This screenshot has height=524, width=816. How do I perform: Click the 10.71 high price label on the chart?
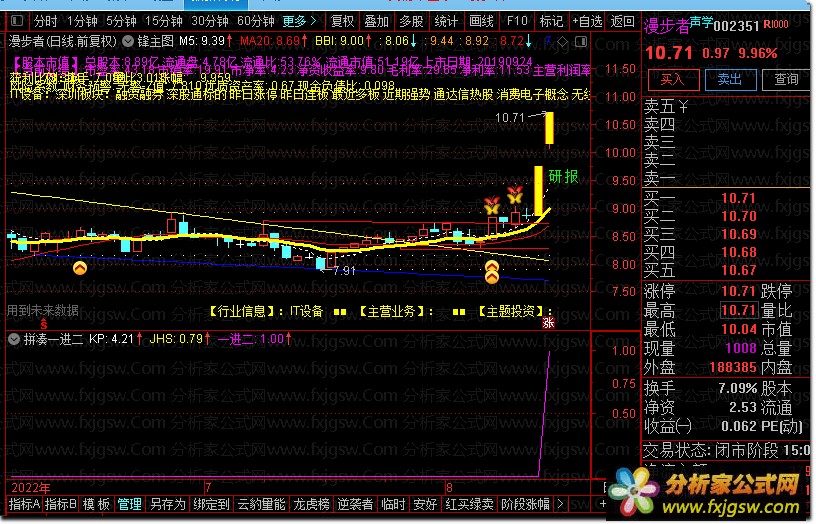509,118
